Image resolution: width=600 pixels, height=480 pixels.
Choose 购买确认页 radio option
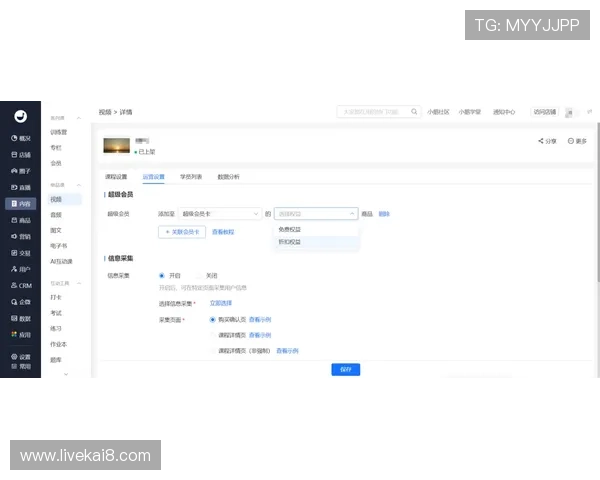[x=212, y=319]
